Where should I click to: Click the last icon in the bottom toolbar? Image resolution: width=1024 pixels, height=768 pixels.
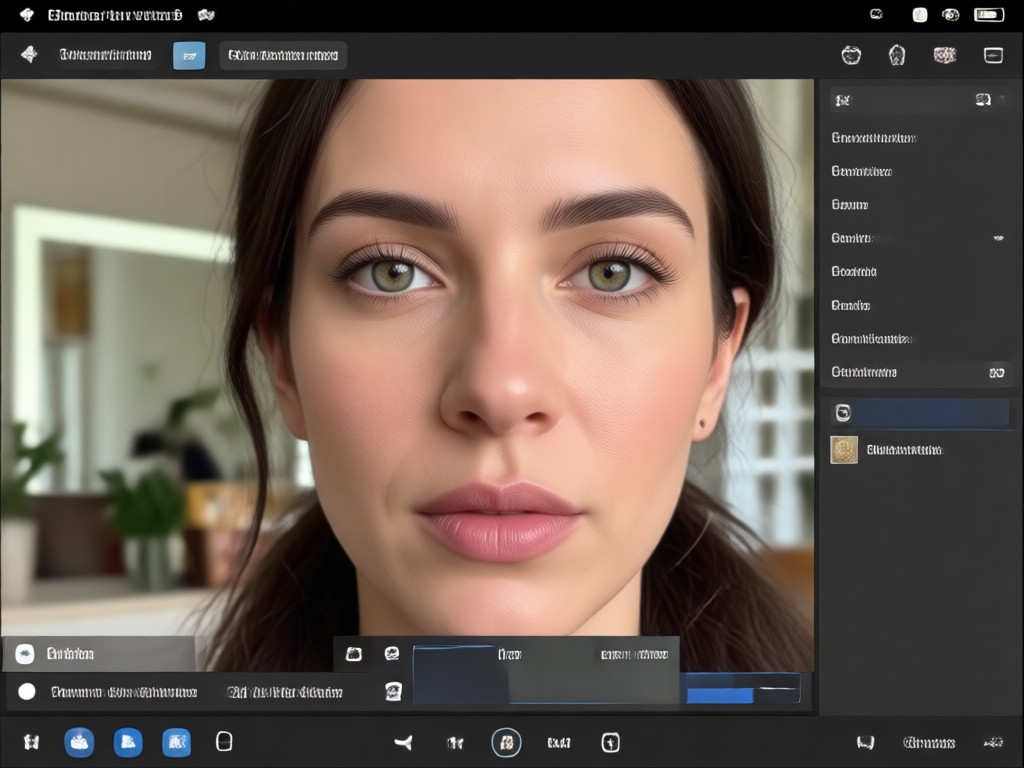point(993,743)
